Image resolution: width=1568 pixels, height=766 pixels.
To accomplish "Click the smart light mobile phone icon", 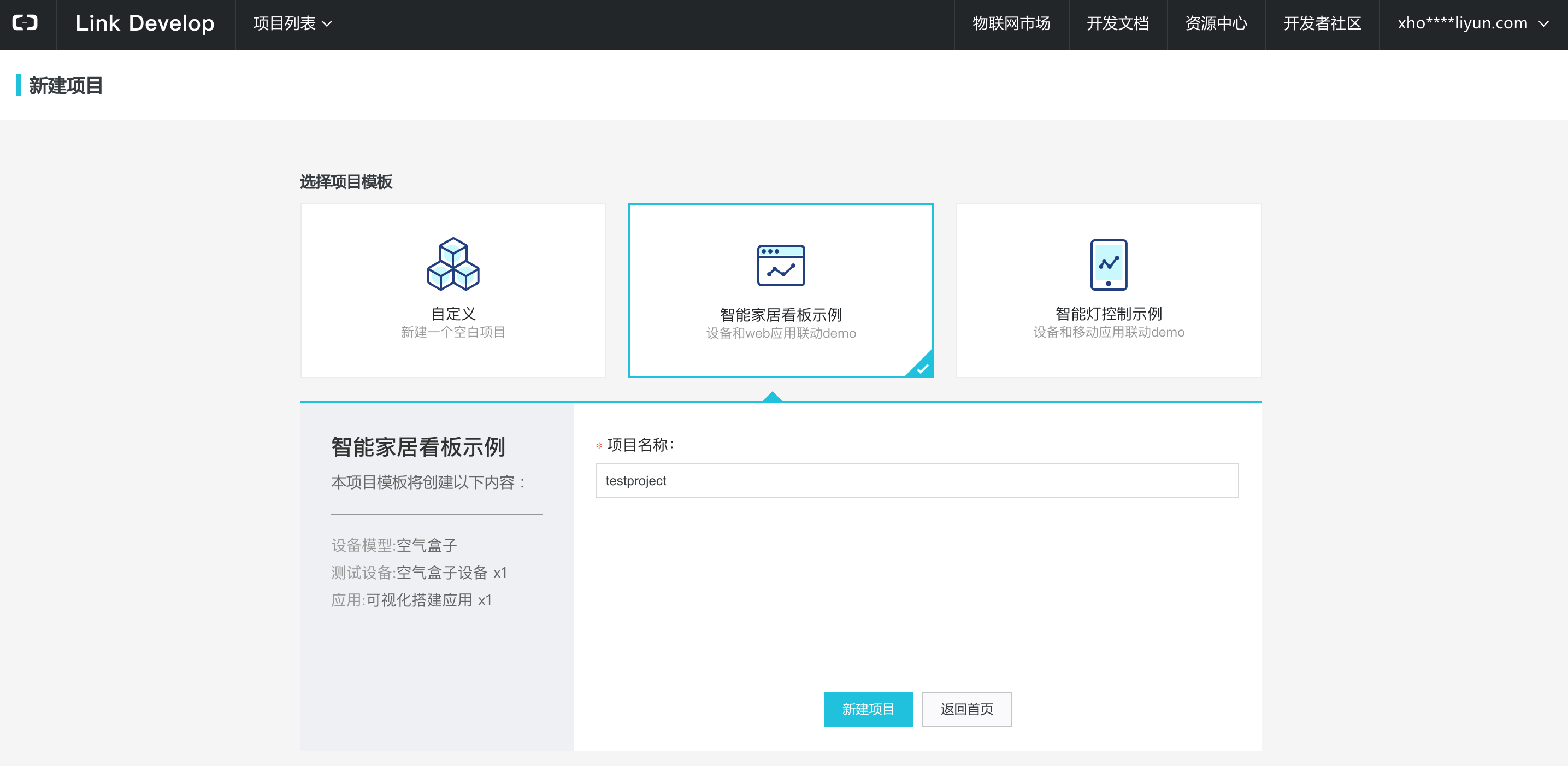I will [x=1108, y=265].
